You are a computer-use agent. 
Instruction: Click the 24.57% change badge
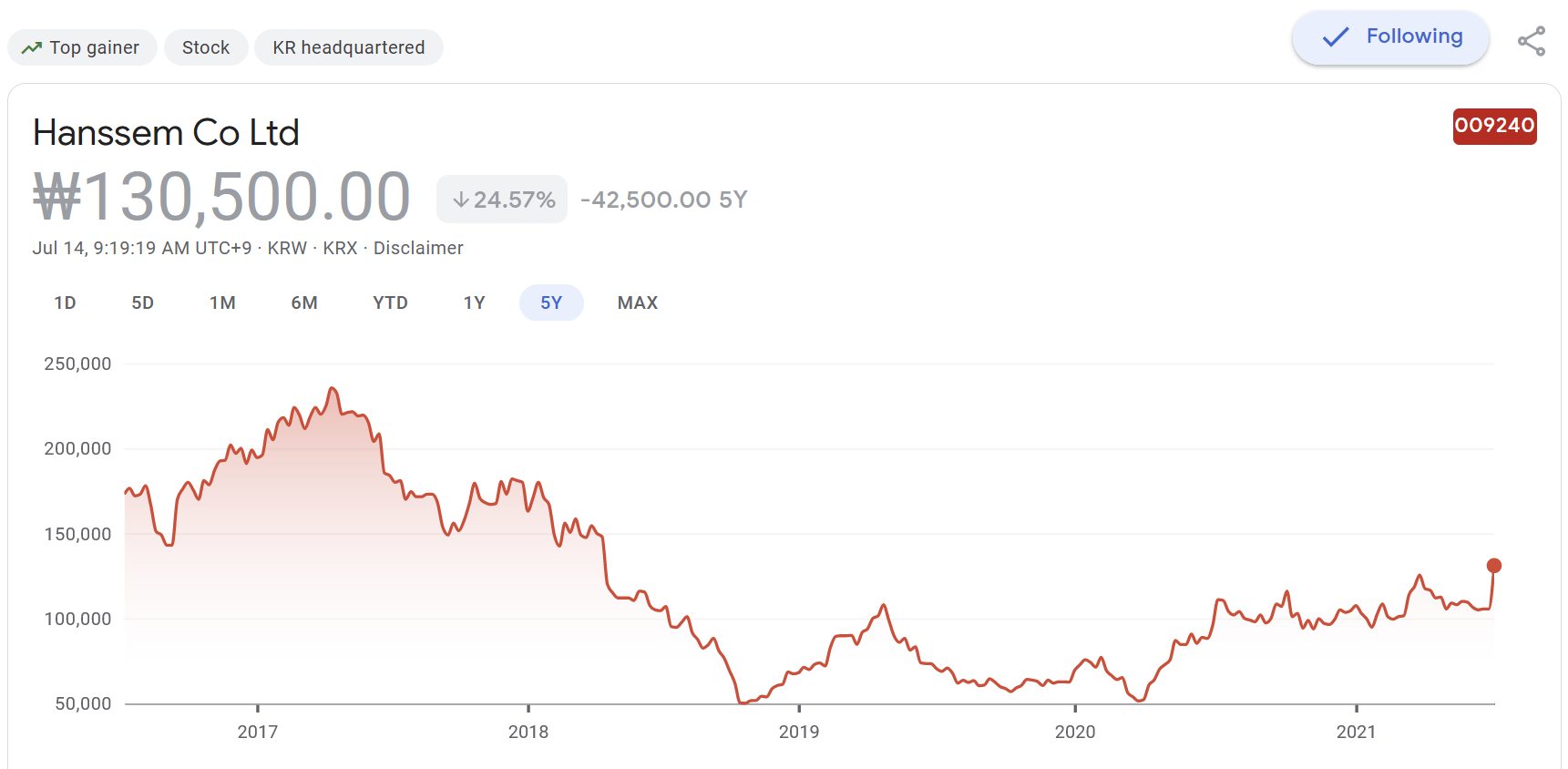click(502, 200)
